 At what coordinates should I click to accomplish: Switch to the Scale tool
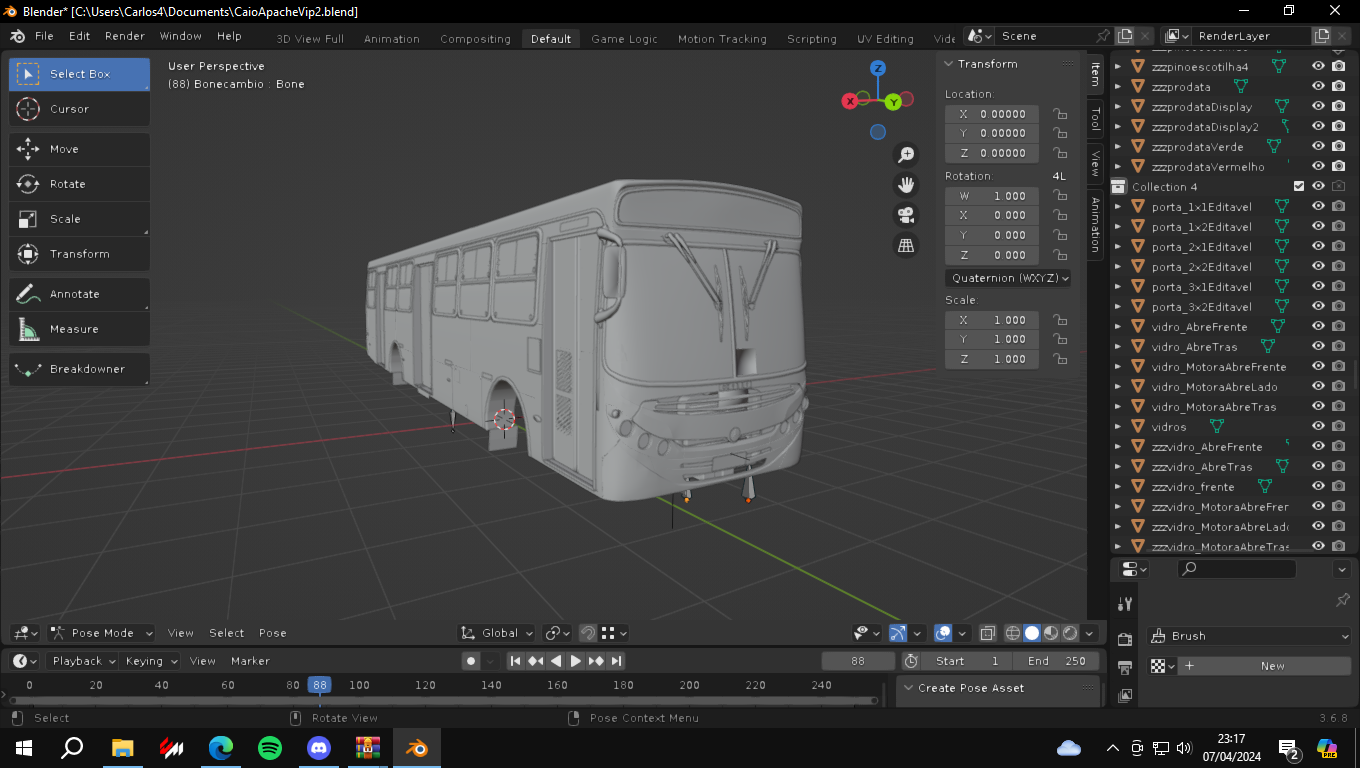(x=80, y=219)
